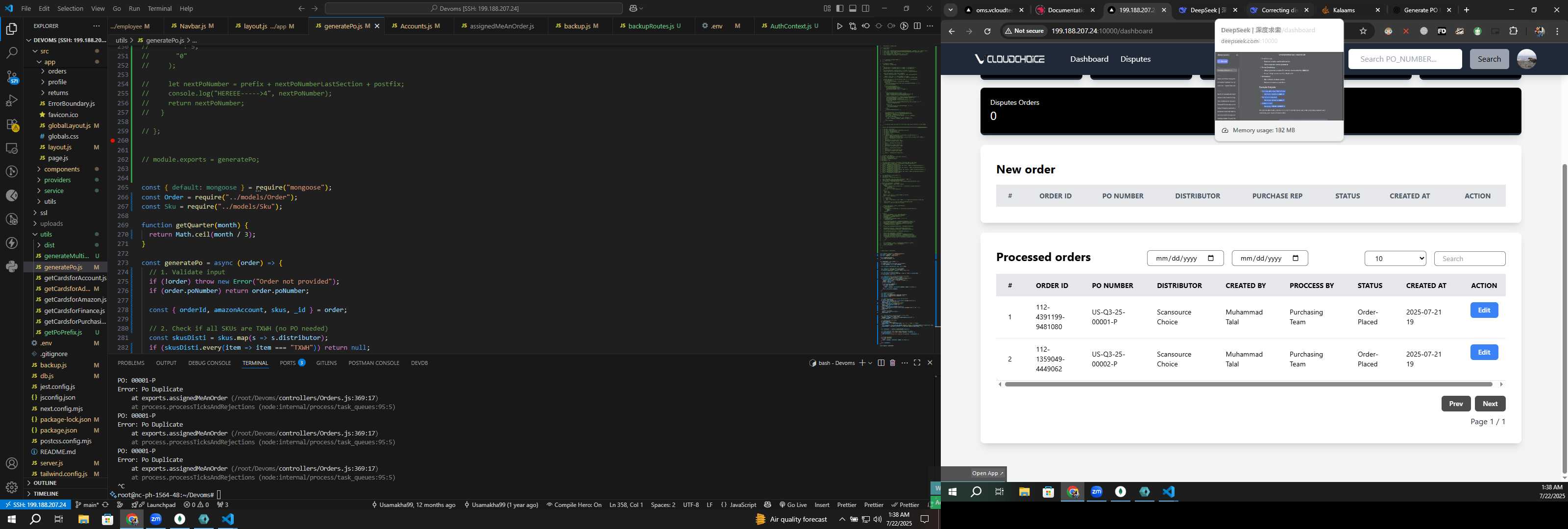Toggle the Secondary Side Bar layout icon
The width and height of the screenshot is (1568, 529).
pyautogui.click(x=865, y=8)
